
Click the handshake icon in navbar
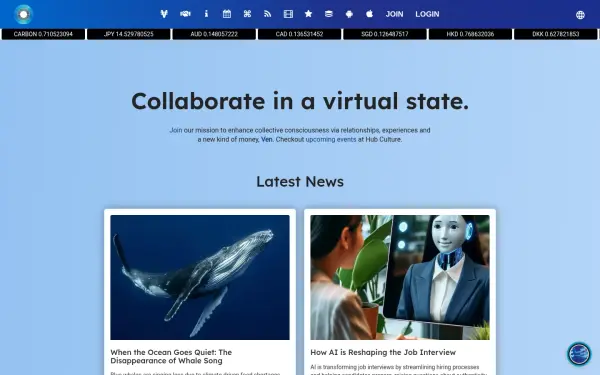tap(185, 14)
